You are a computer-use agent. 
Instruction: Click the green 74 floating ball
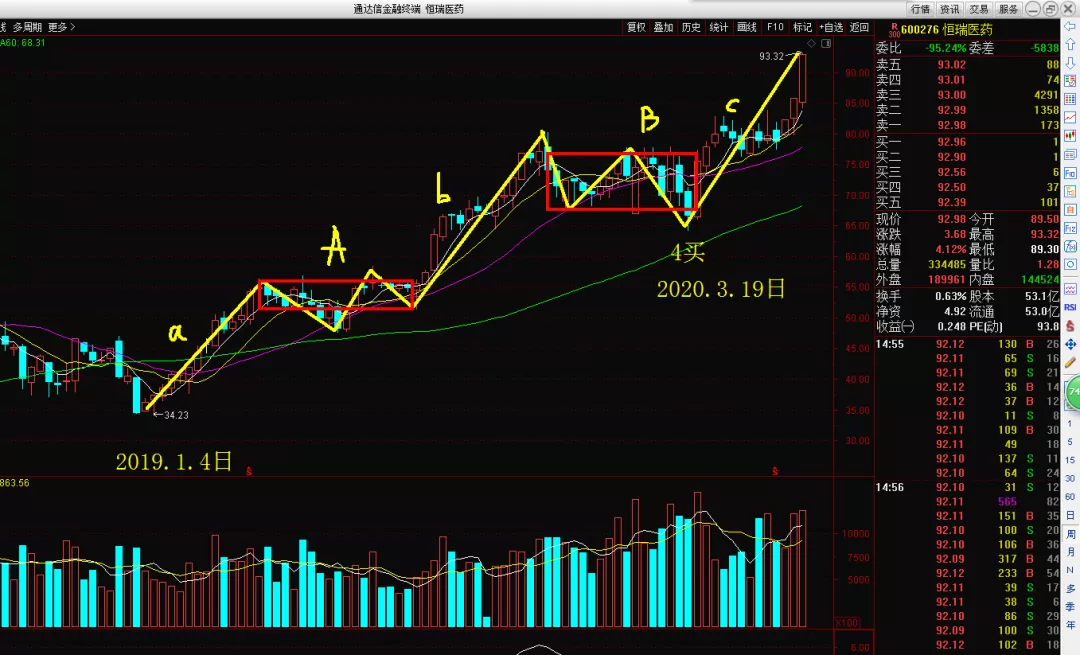pyautogui.click(x=1073, y=392)
